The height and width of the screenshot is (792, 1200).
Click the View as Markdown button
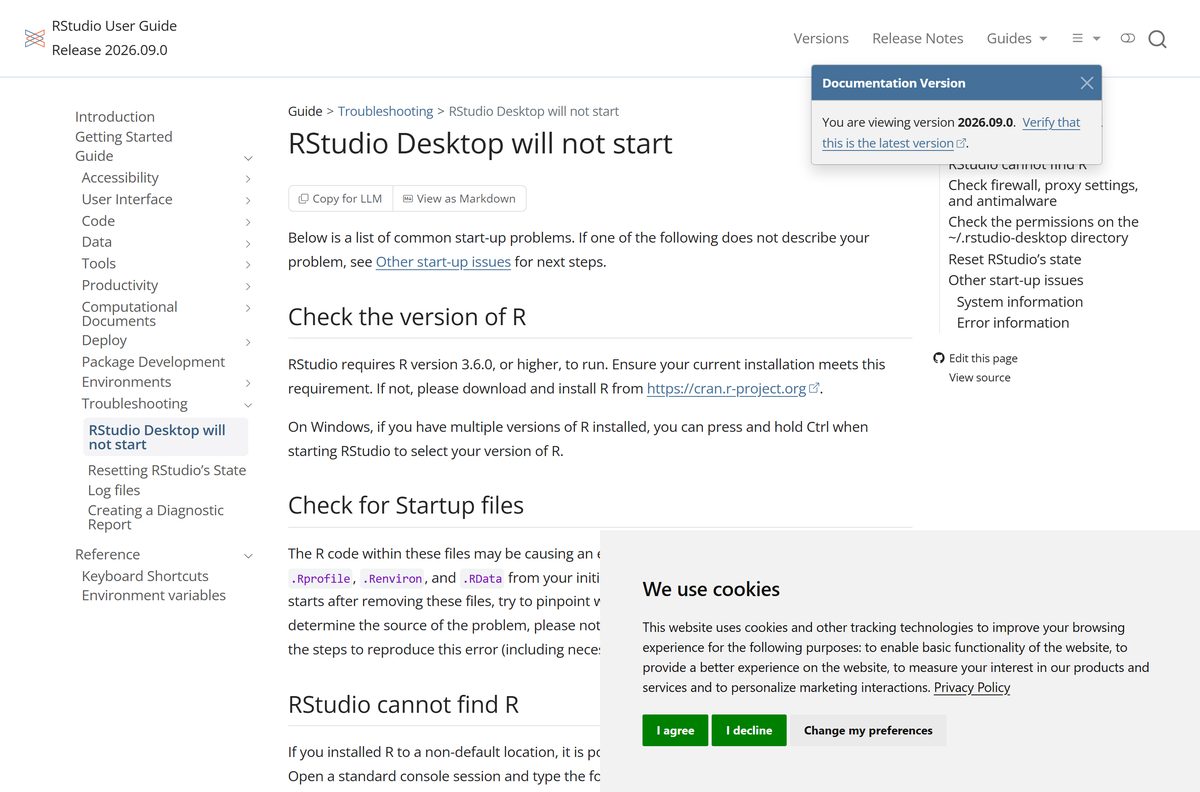click(x=459, y=199)
